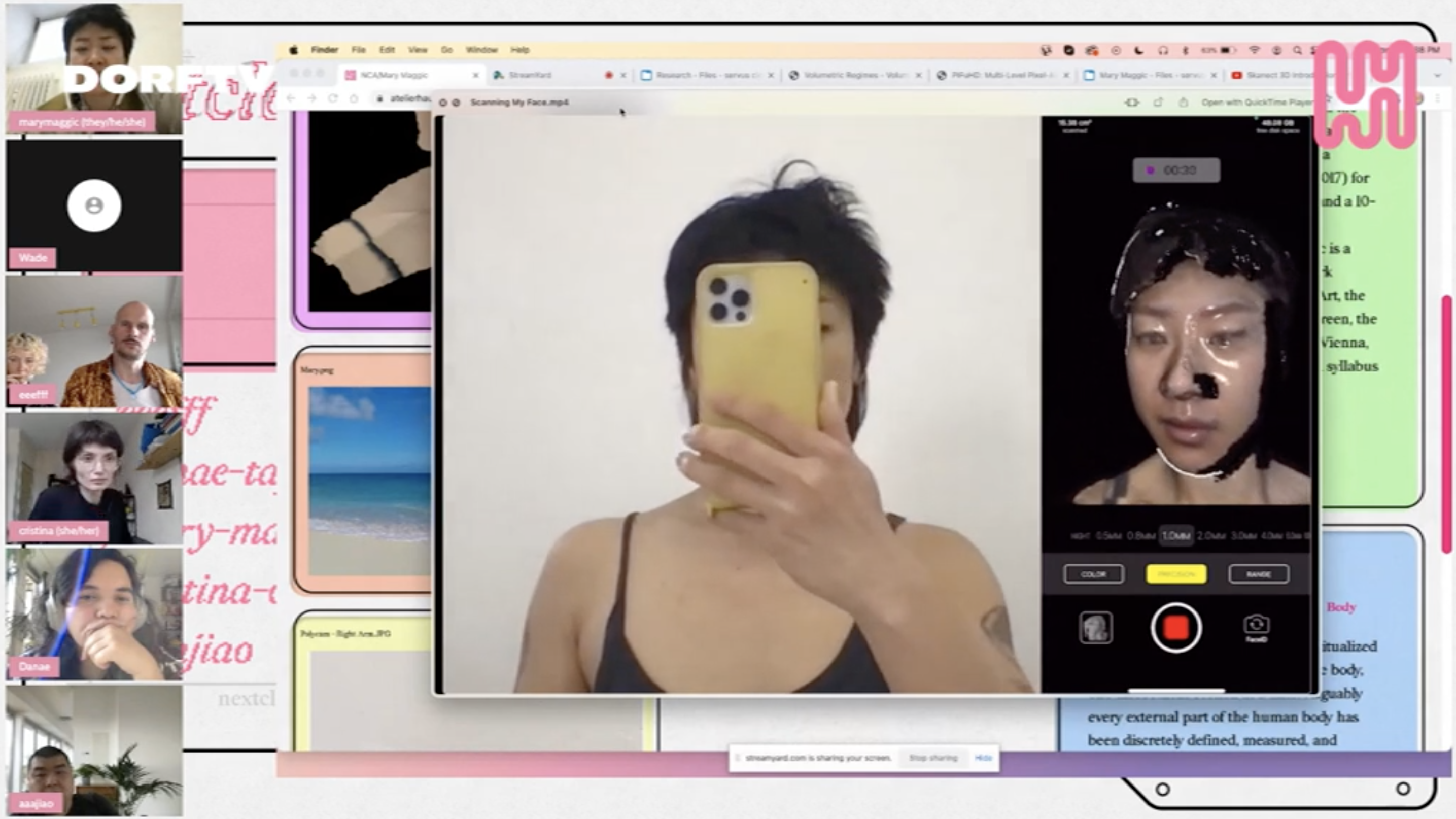Select the COLOR scan mode
The image size is (1456, 819).
pyautogui.click(x=1093, y=574)
